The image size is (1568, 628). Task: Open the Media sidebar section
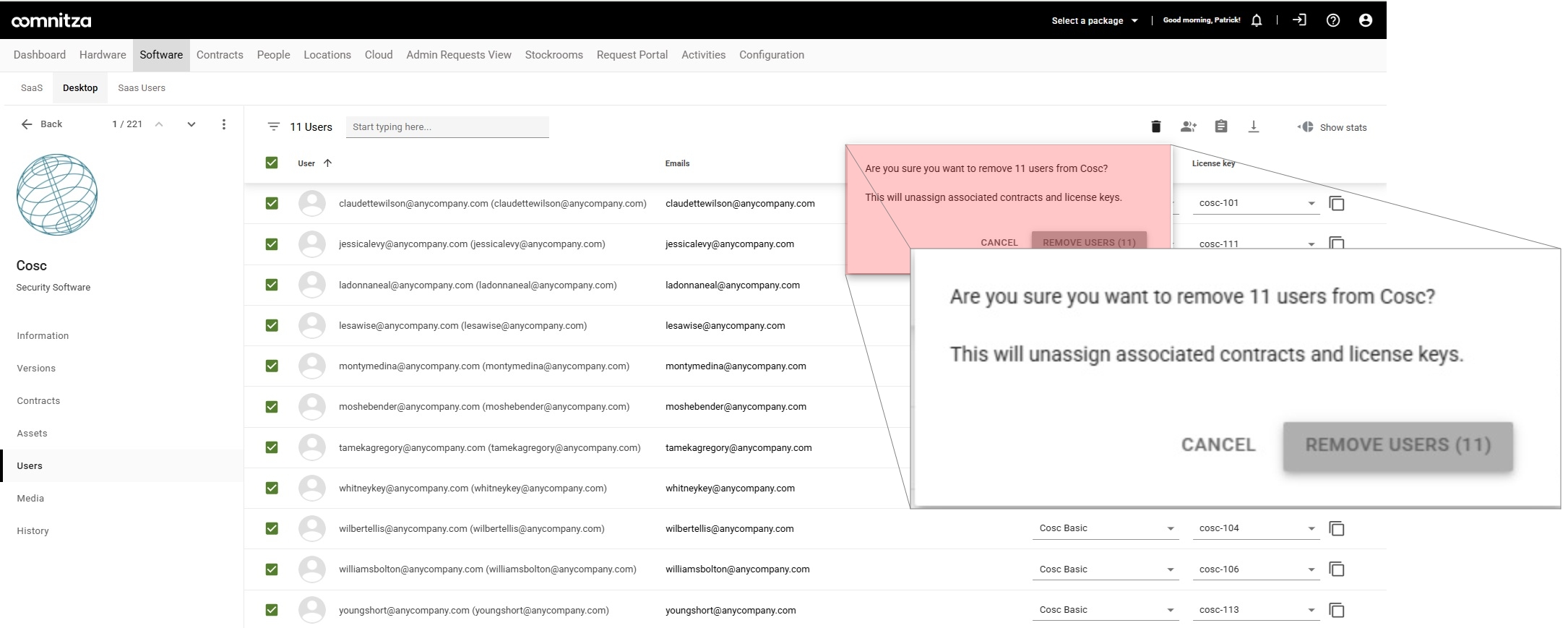point(30,499)
